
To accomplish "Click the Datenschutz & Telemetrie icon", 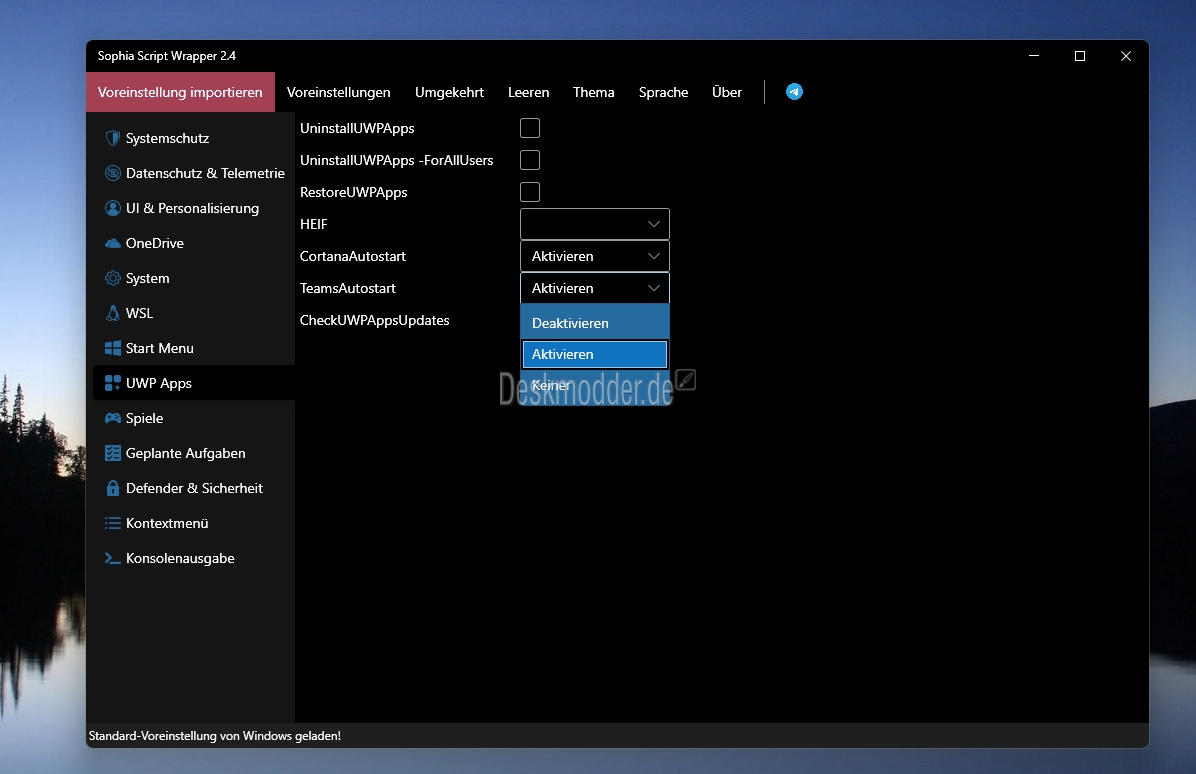I will tap(113, 173).
